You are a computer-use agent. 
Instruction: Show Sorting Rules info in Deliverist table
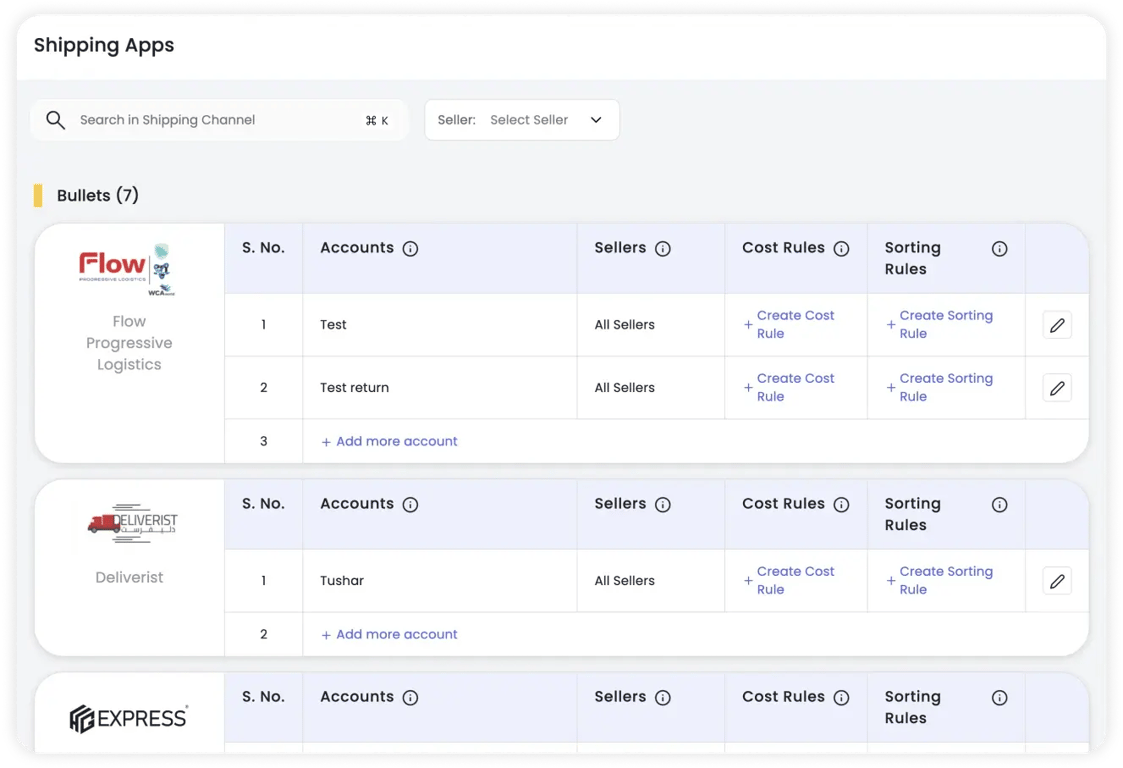tap(999, 505)
